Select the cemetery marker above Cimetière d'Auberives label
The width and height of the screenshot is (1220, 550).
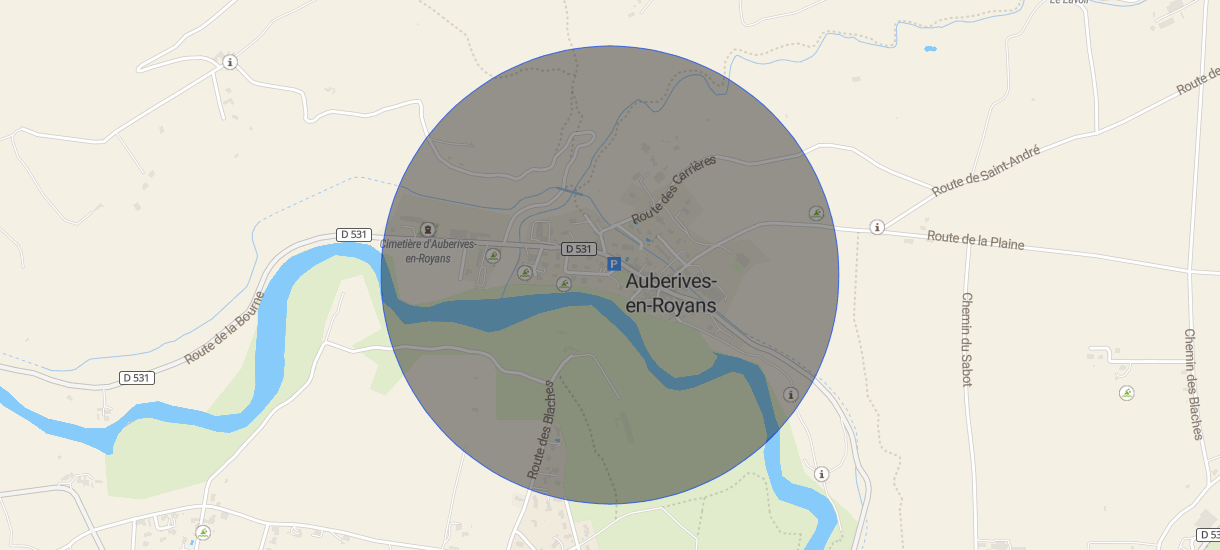pos(428,229)
